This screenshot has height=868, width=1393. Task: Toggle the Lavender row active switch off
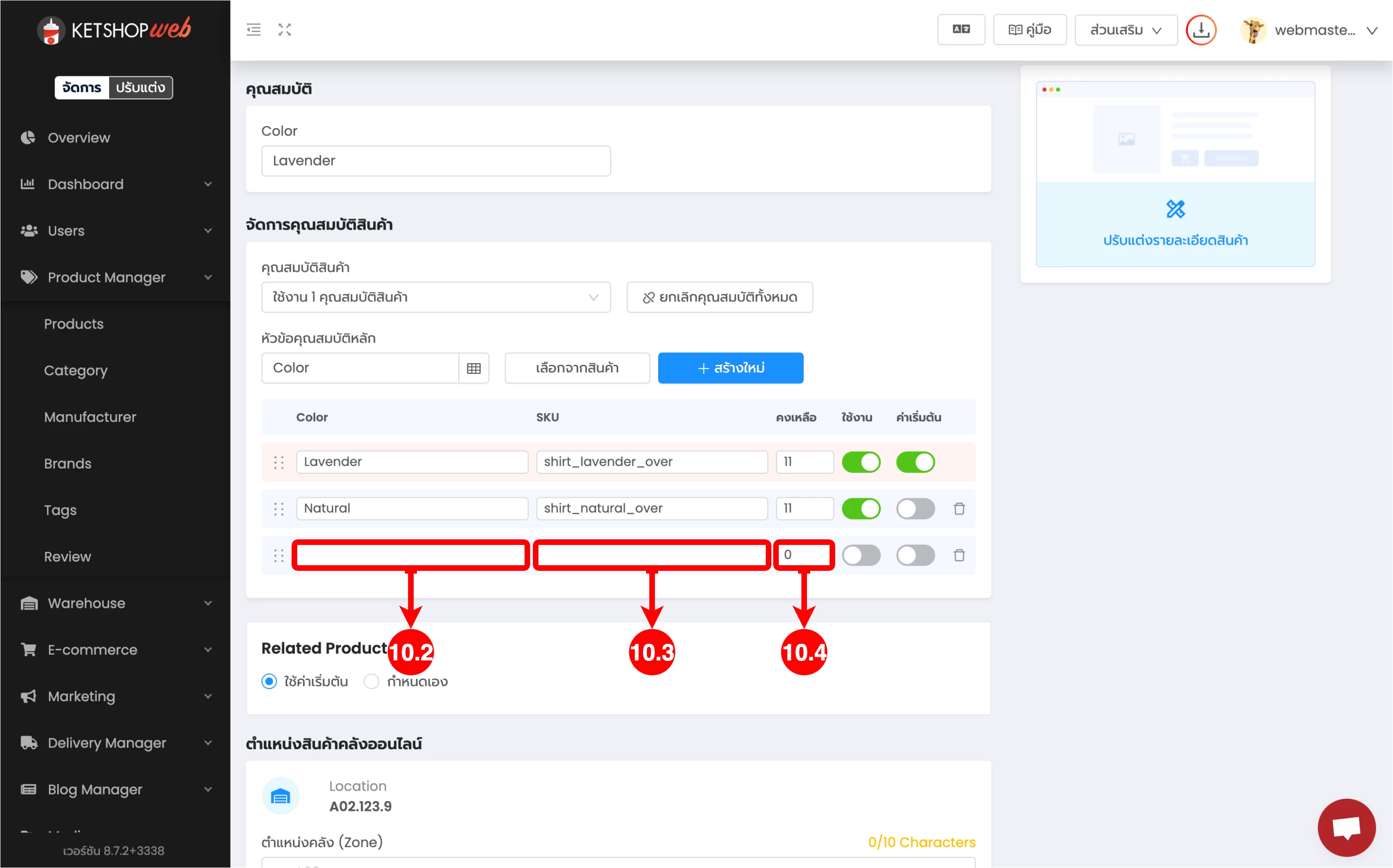point(861,462)
